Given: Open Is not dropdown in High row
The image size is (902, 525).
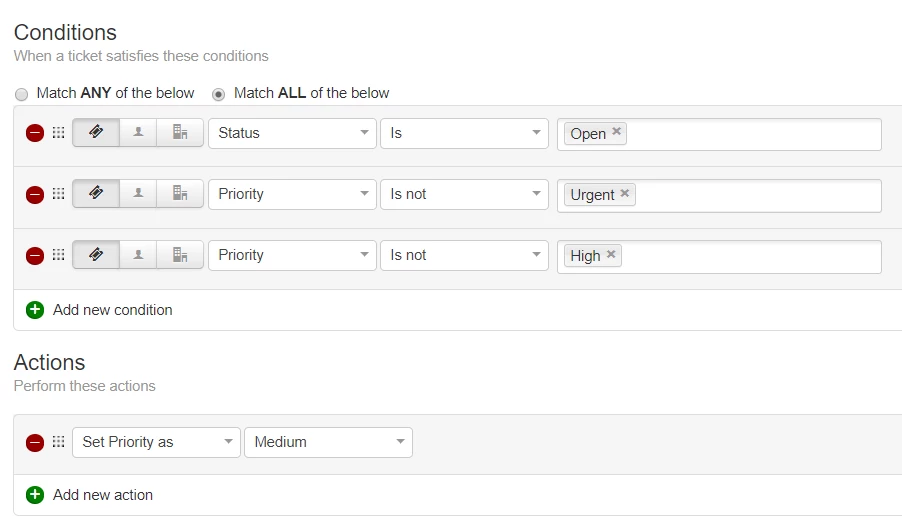Looking at the screenshot, I should 464,255.
